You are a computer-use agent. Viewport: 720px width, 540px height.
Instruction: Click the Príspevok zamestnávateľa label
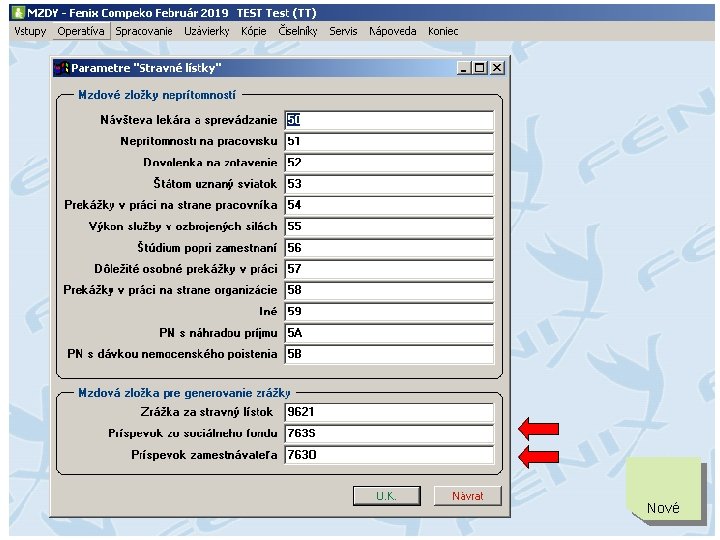click(x=204, y=455)
